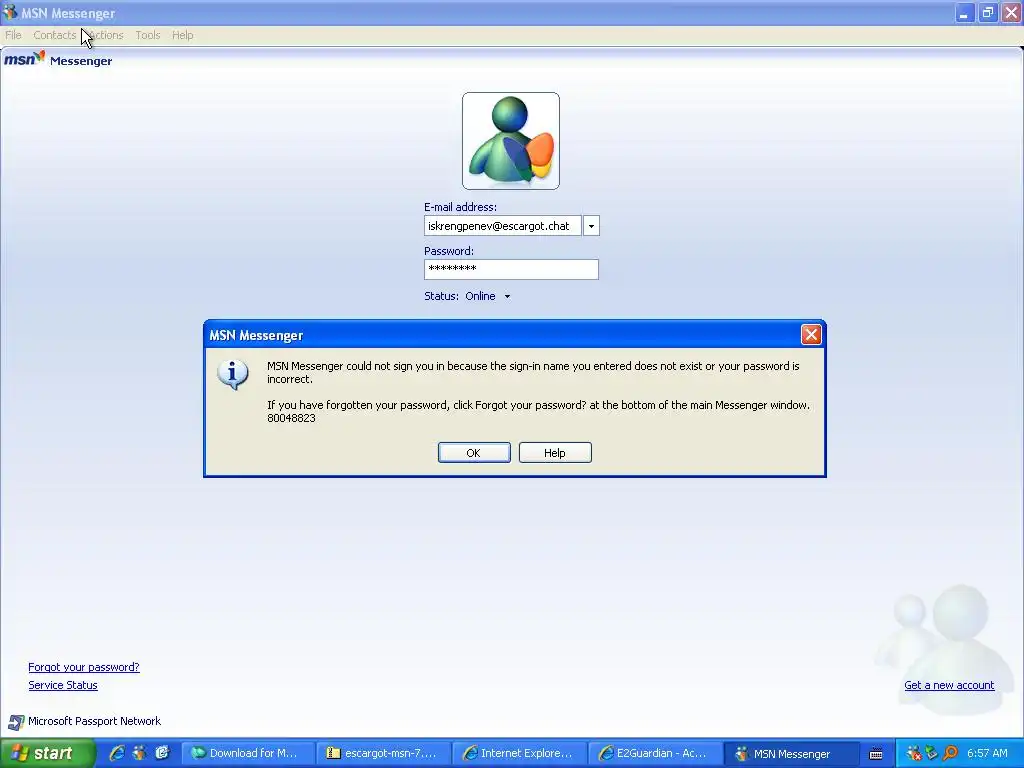Click the MSN butterfly logo
The height and width of the screenshot is (768, 1024).
pyautogui.click(x=25, y=59)
